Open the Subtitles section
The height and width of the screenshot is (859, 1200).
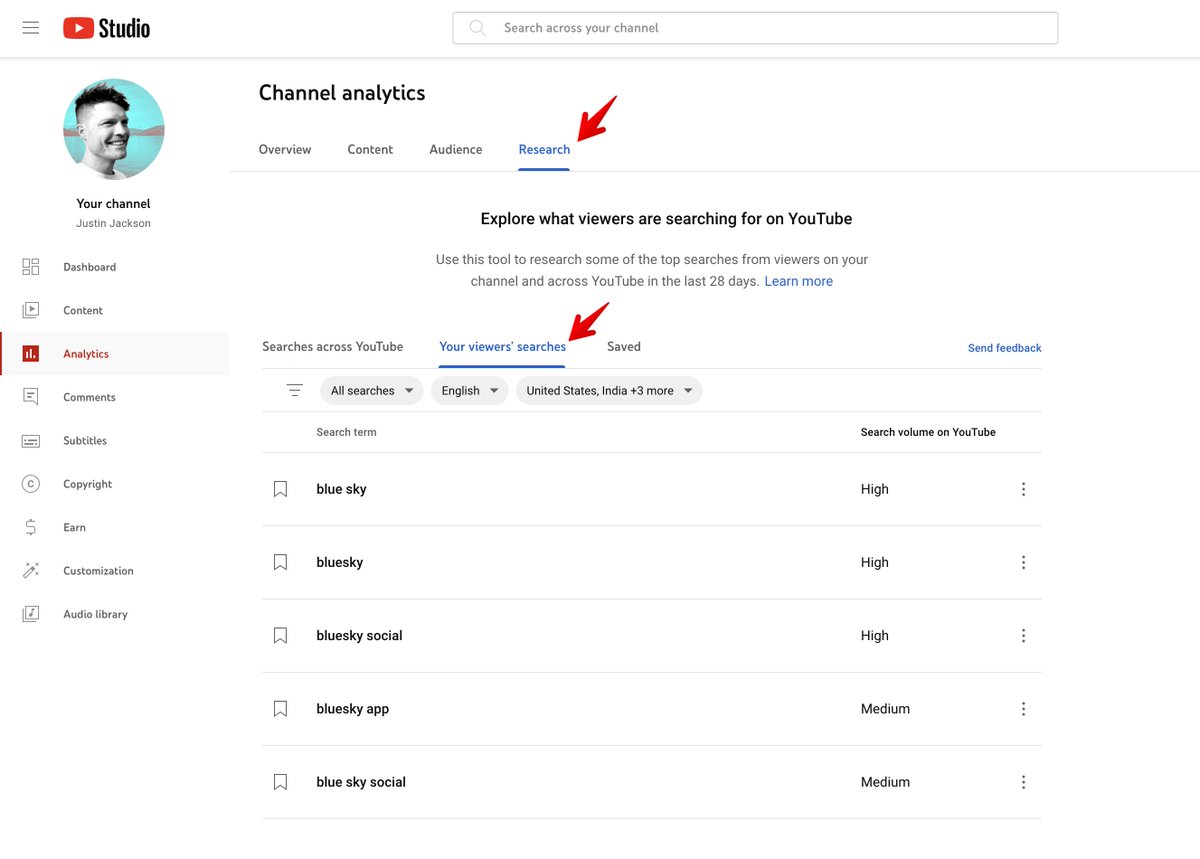coord(85,441)
